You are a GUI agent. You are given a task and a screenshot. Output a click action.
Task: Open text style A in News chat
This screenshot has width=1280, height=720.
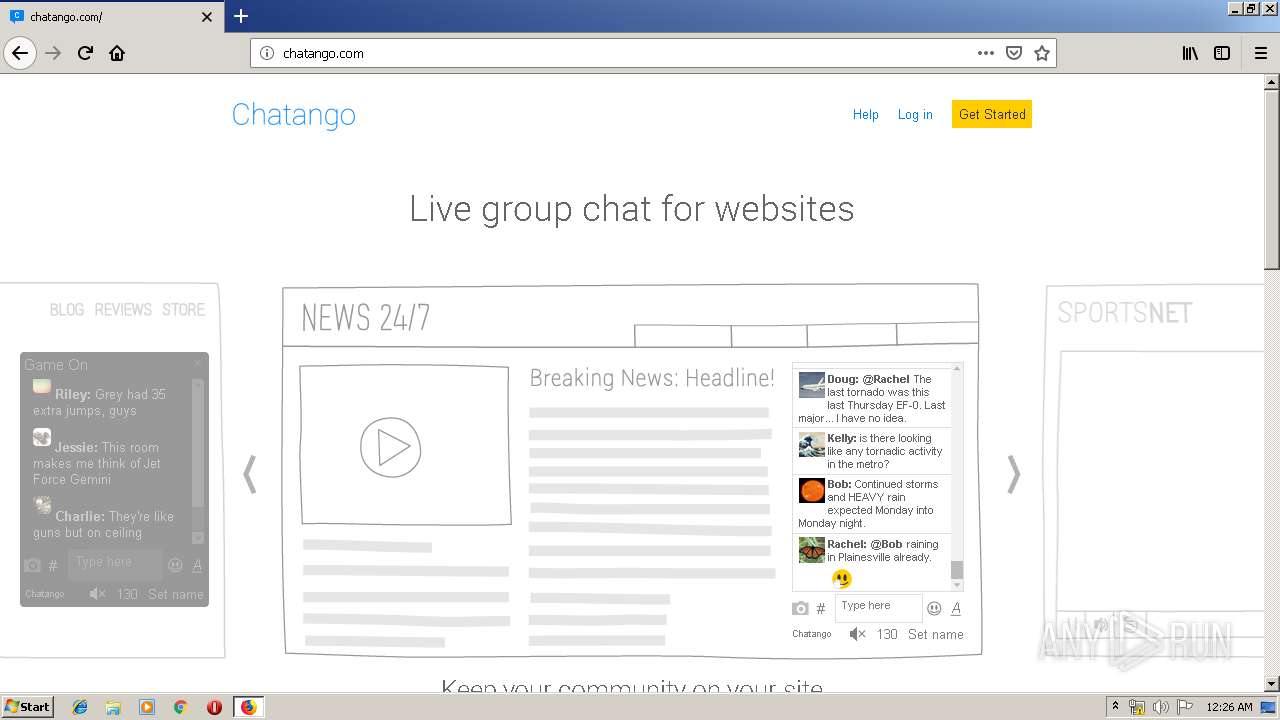pos(956,608)
